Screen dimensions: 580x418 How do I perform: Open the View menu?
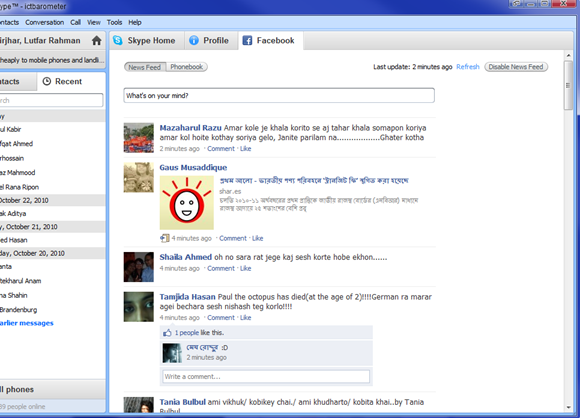94,22
